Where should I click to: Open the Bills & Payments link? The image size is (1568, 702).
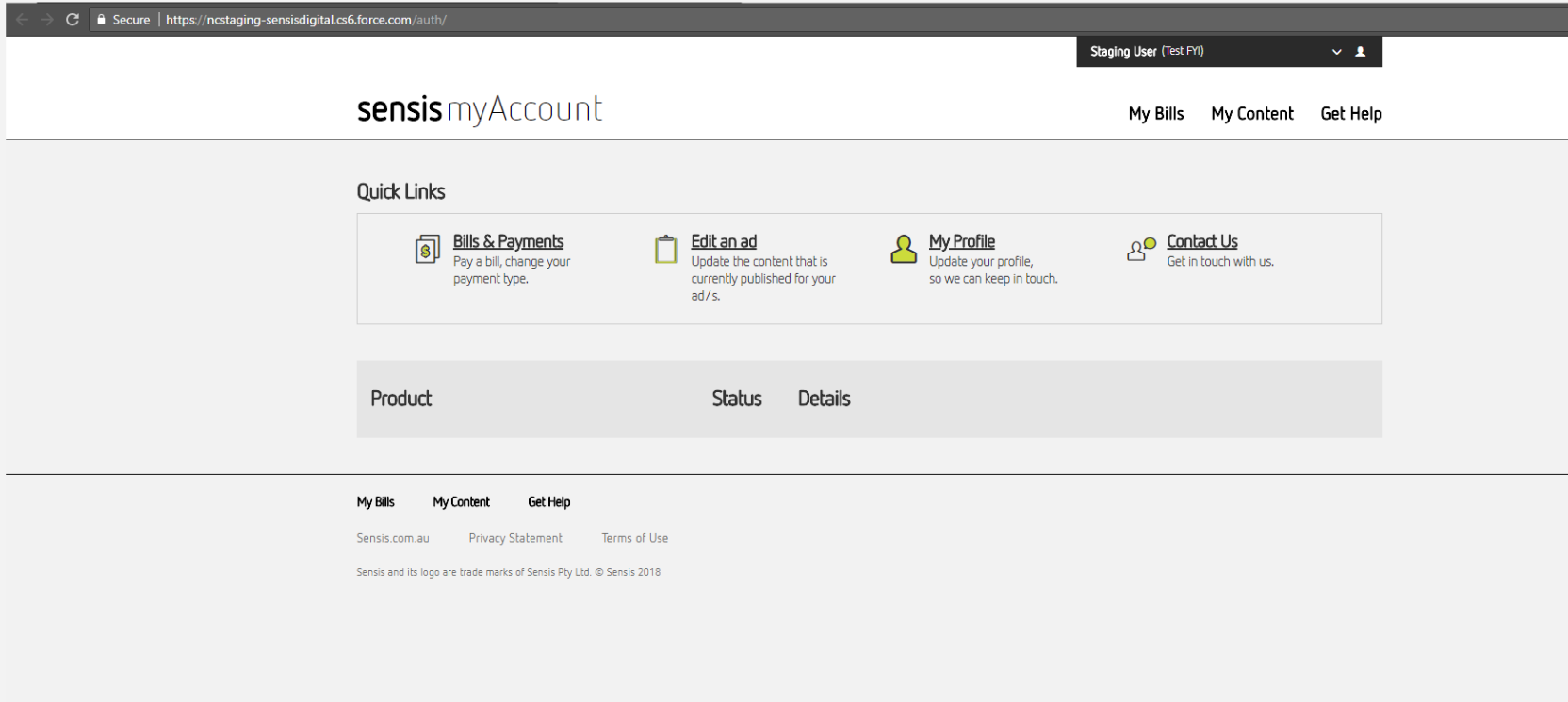point(508,242)
